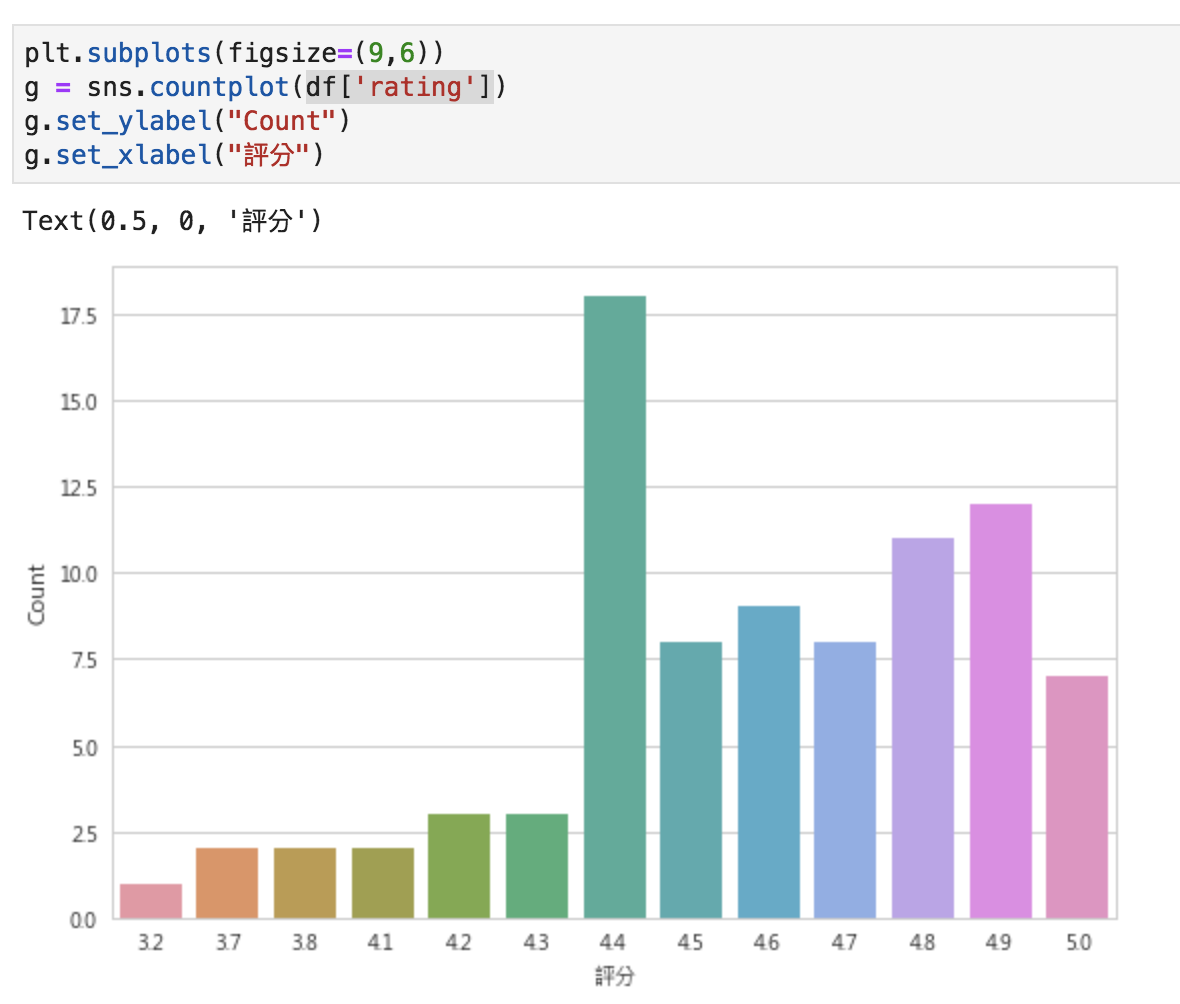This screenshot has height=1004, width=1180.
Task: Click the 7.5 y-axis tick label
Action: coord(84,661)
